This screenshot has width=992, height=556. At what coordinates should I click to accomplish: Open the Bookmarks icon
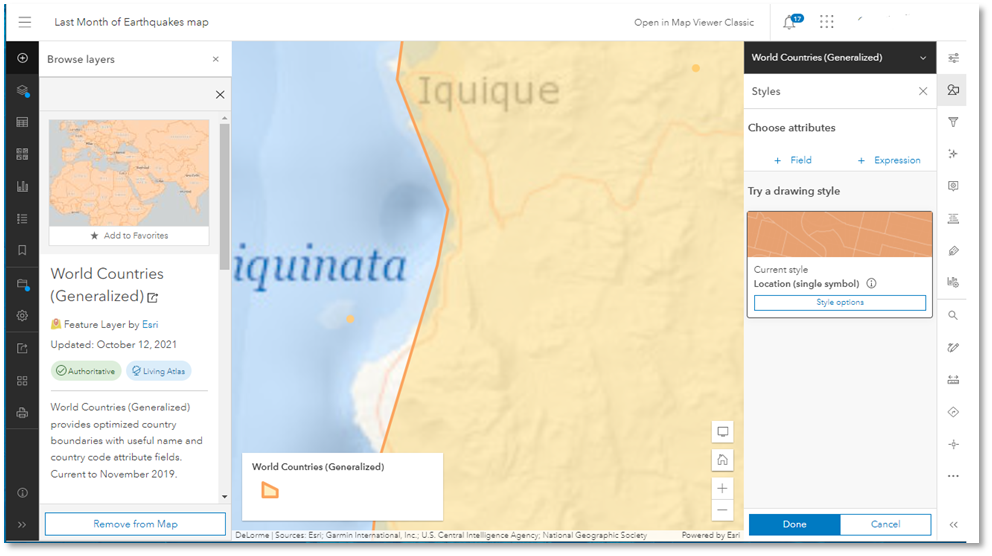22,250
